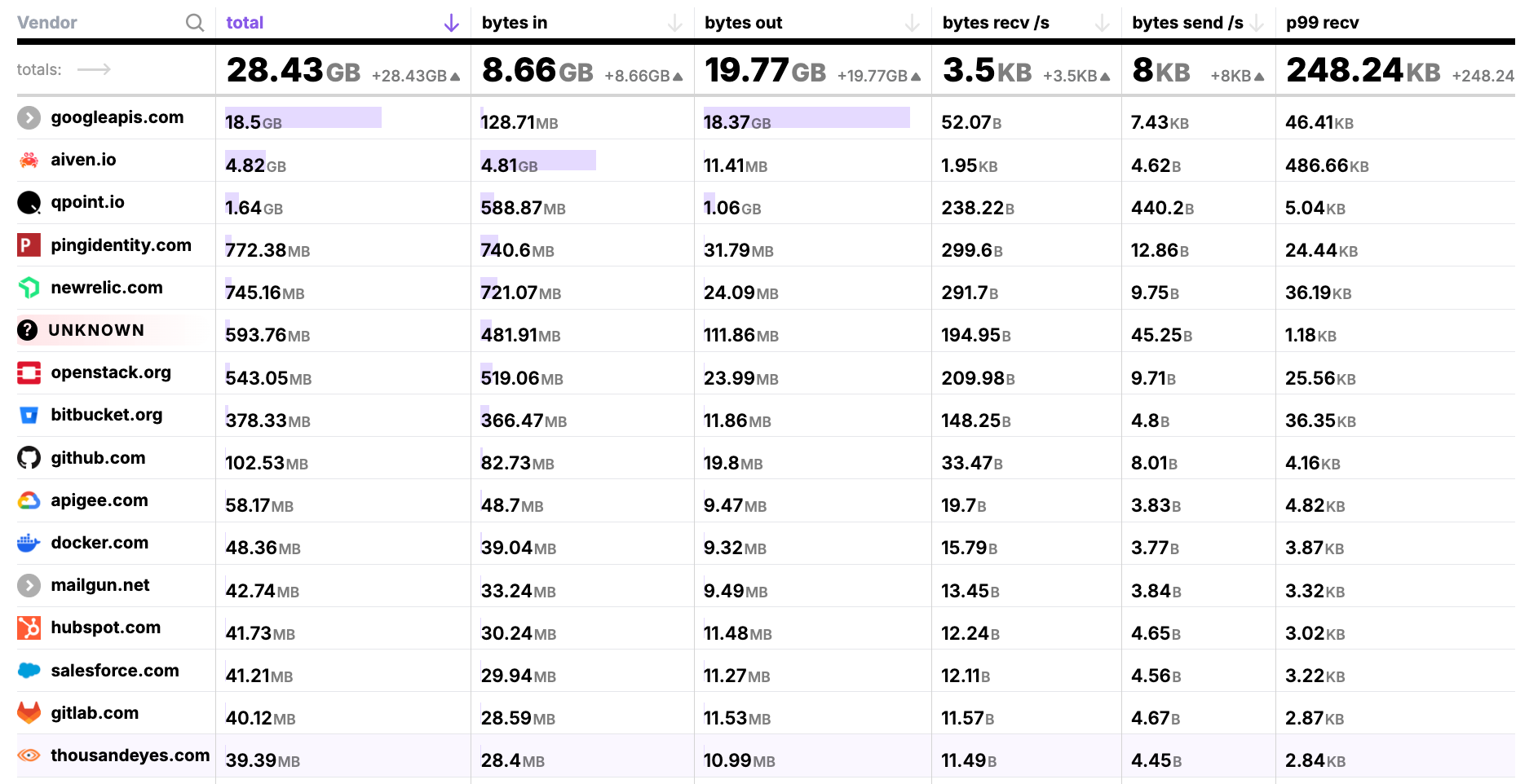1538x784 pixels.
Task: Expand googleapis.com row chevron
Action: pyautogui.click(x=29, y=117)
